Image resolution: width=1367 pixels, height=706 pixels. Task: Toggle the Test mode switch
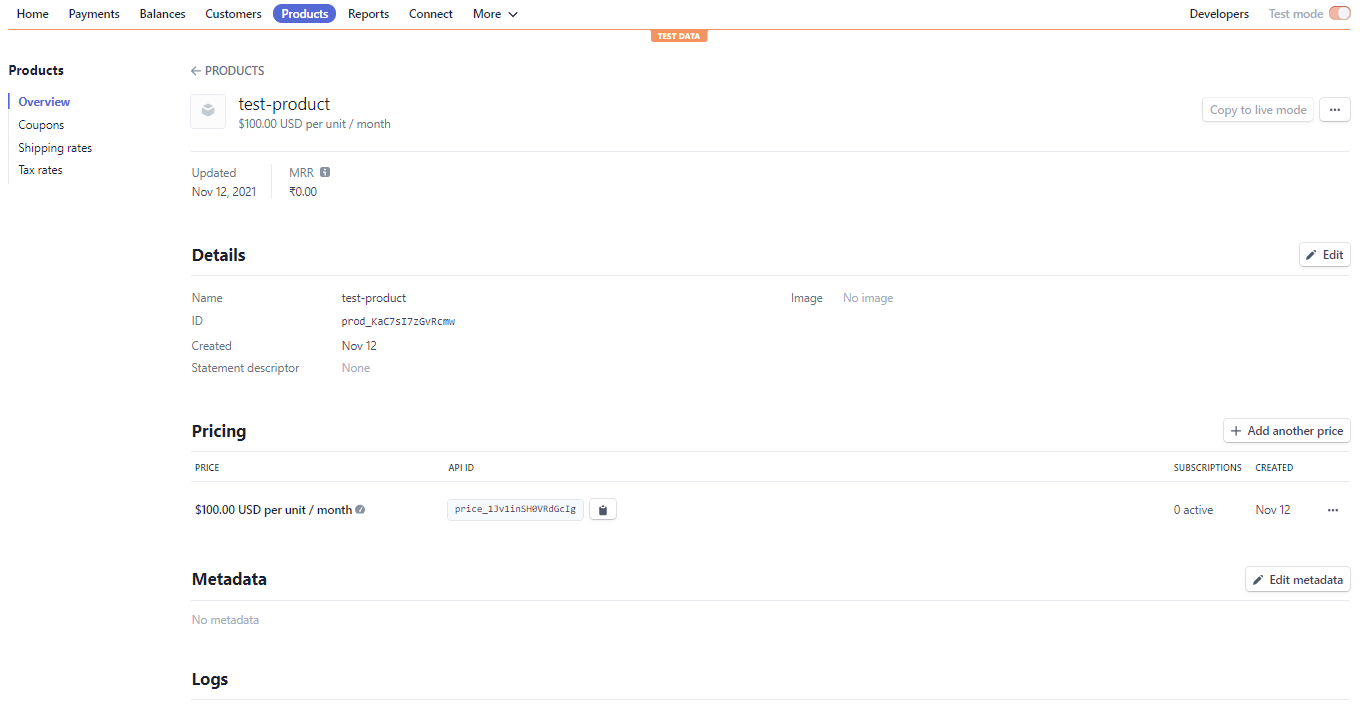(1339, 14)
